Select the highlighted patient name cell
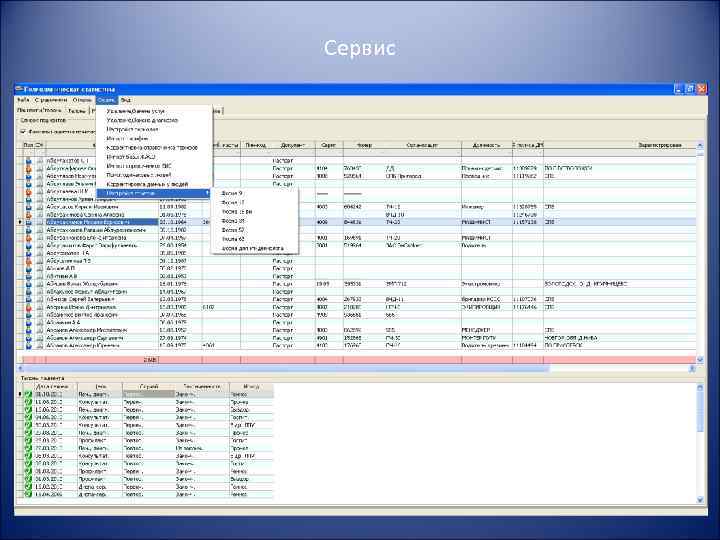 point(101,222)
